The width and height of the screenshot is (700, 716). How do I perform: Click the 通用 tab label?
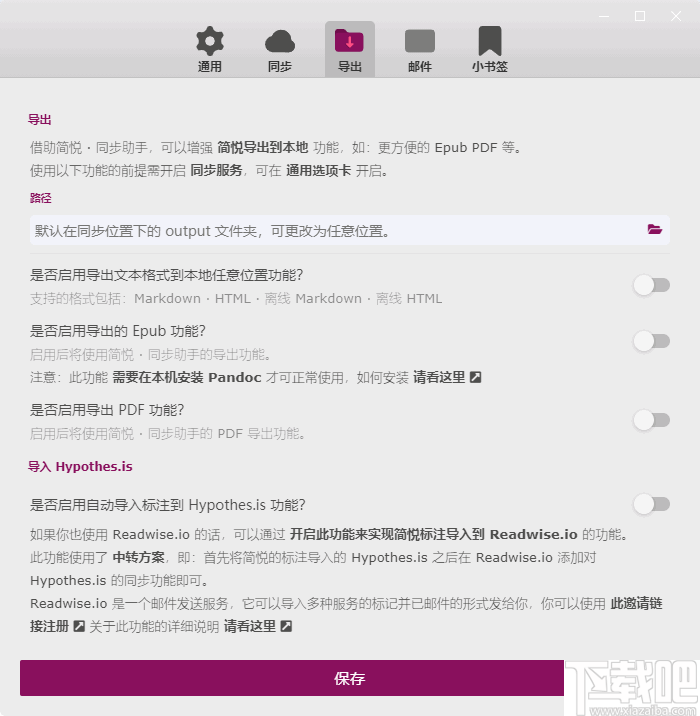point(210,67)
